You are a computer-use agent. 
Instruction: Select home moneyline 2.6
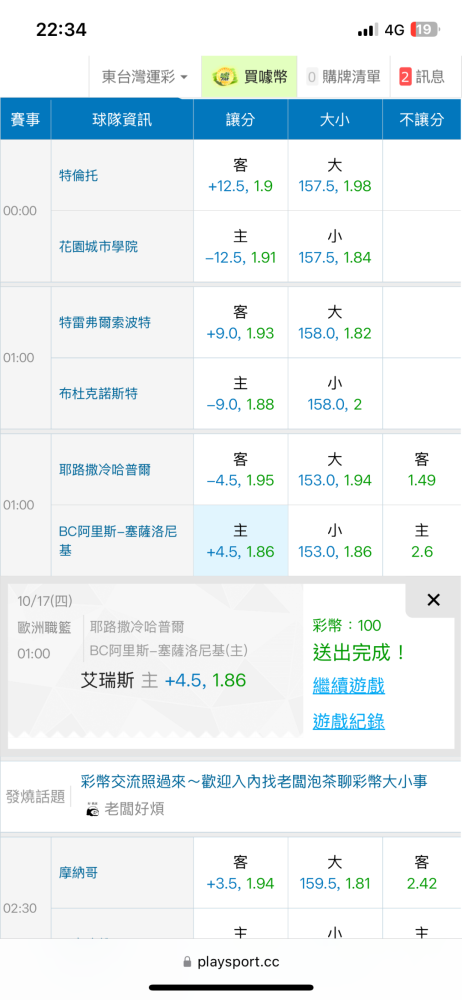[422, 541]
